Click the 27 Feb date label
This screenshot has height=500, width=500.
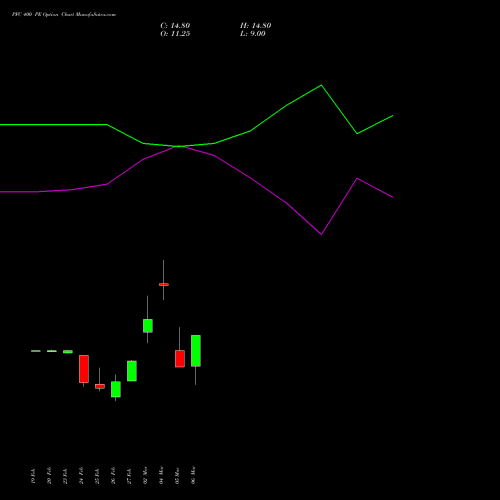click(129, 476)
